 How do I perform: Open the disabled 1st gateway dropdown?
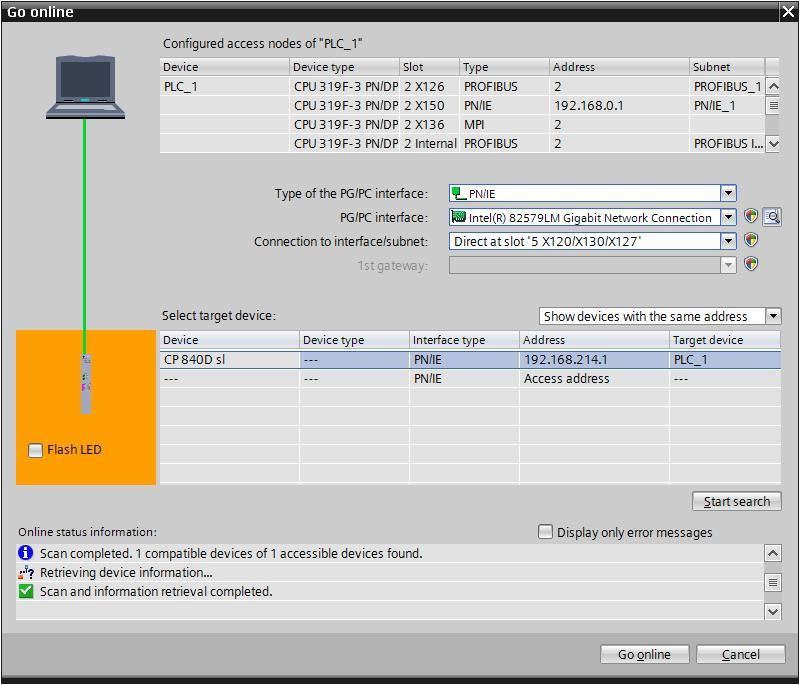728,265
